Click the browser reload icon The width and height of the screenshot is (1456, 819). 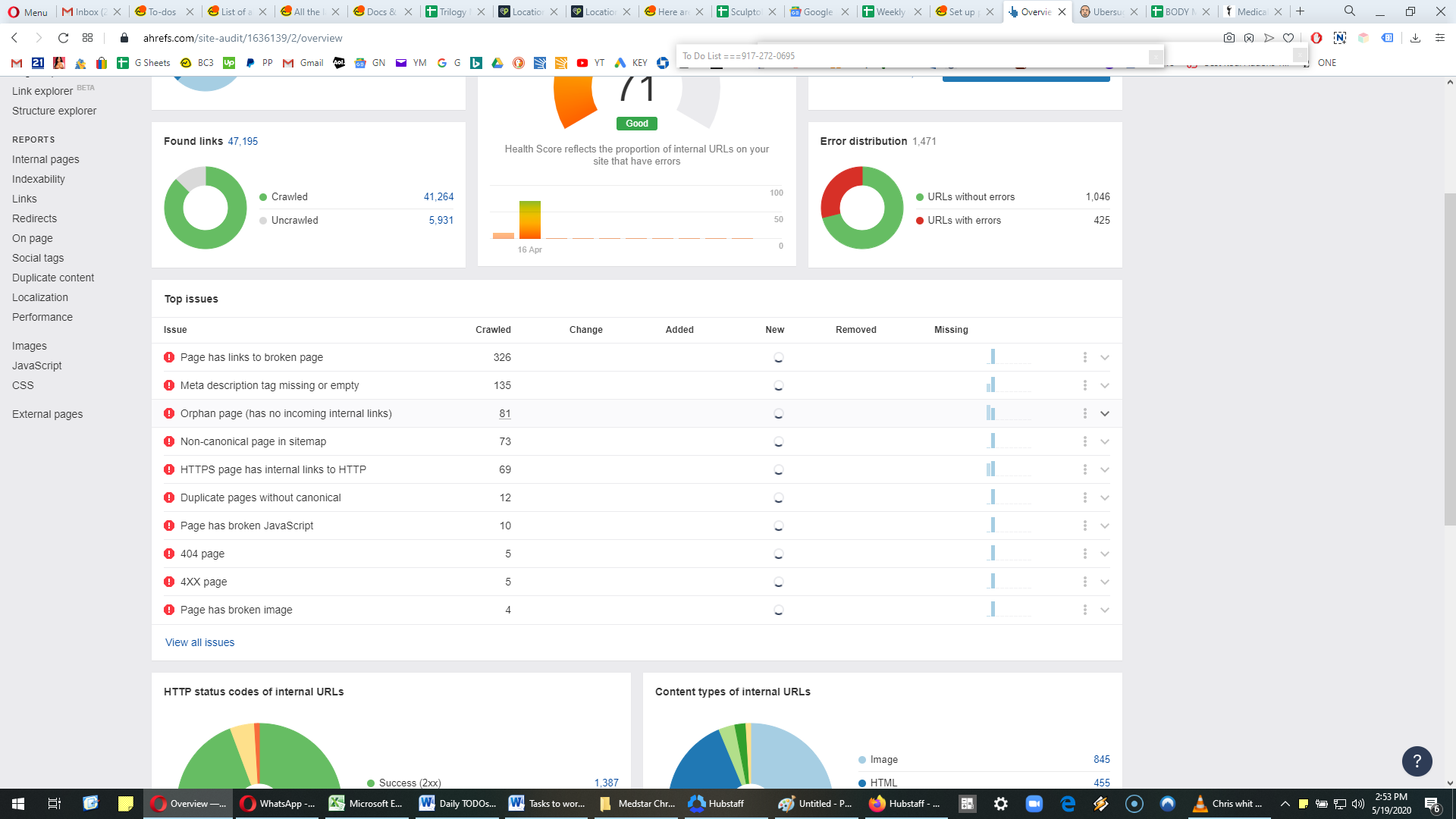pos(64,38)
